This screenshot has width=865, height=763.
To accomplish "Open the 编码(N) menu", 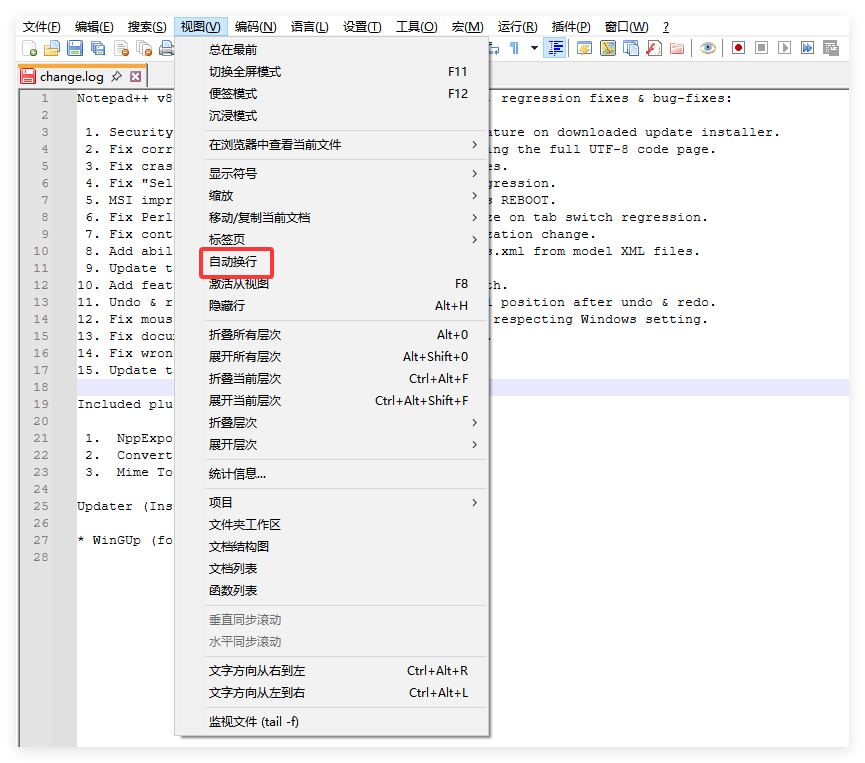I will [255, 27].
